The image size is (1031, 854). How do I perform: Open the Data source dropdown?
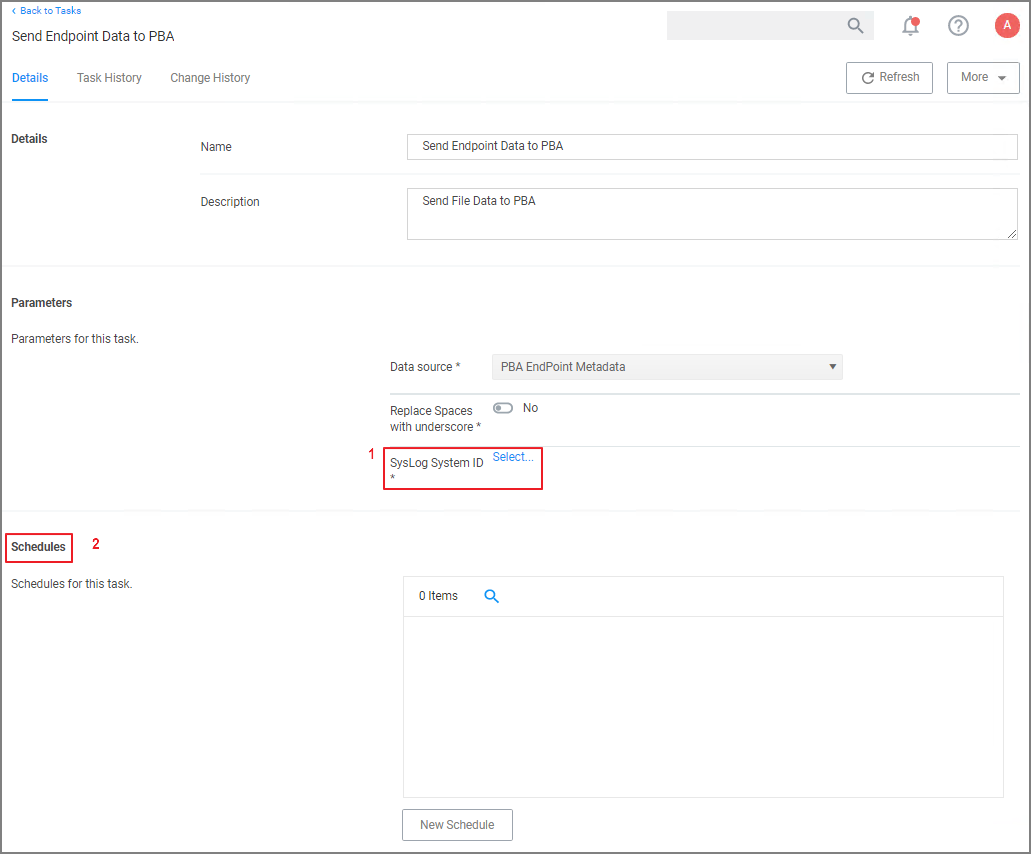coord(667,367)
